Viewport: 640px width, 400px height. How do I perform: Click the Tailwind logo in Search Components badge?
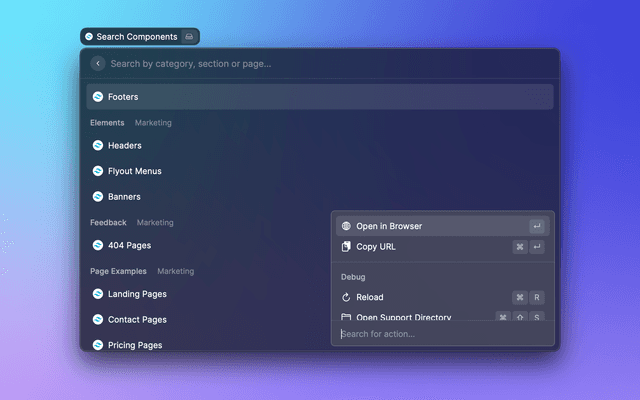(x=89, y=37)
